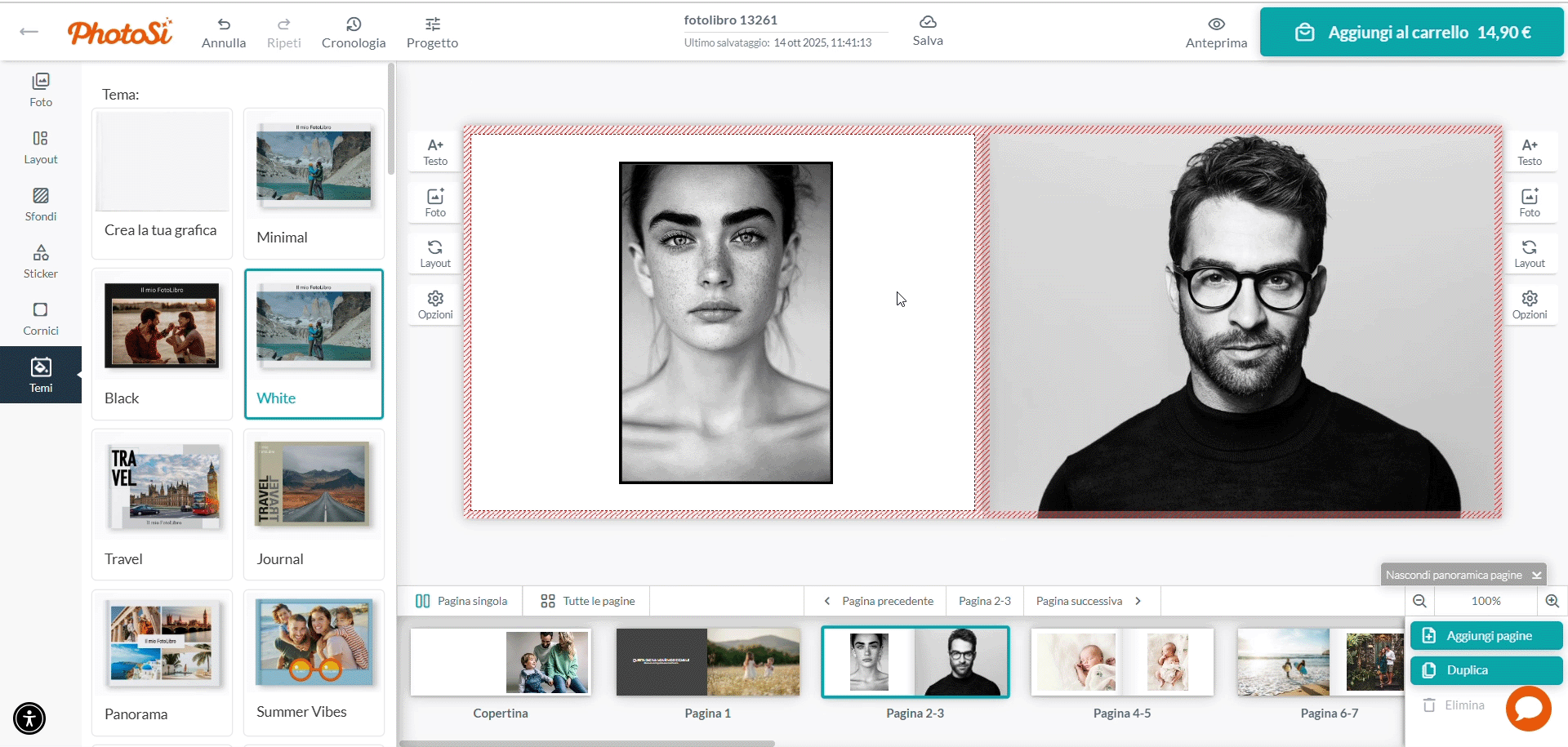Open the Progetto settings
The height and width of the screenshot is (747, 1568).
tap(433, 33)
